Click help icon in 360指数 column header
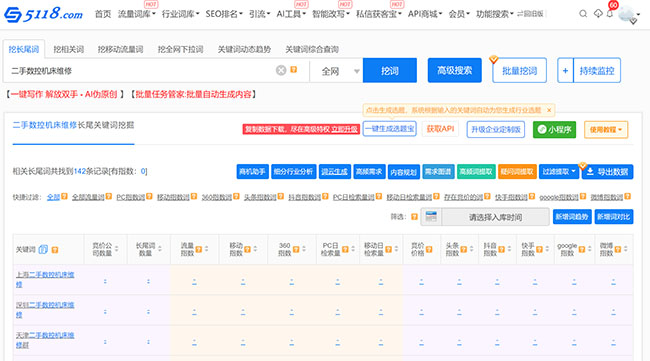650x361 pixels. [296, 249]
